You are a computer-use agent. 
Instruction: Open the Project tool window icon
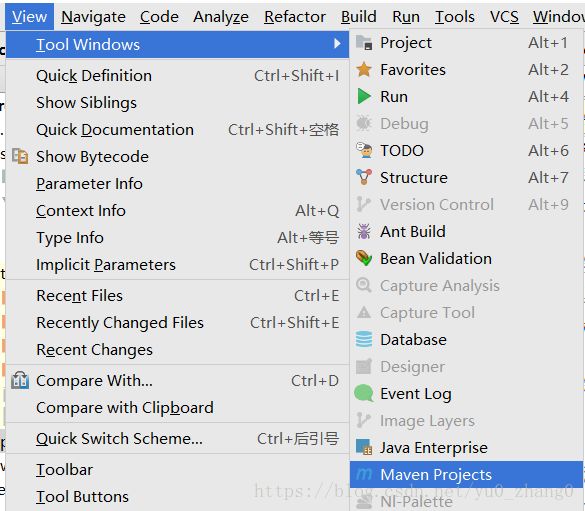(x=364, y=43)
